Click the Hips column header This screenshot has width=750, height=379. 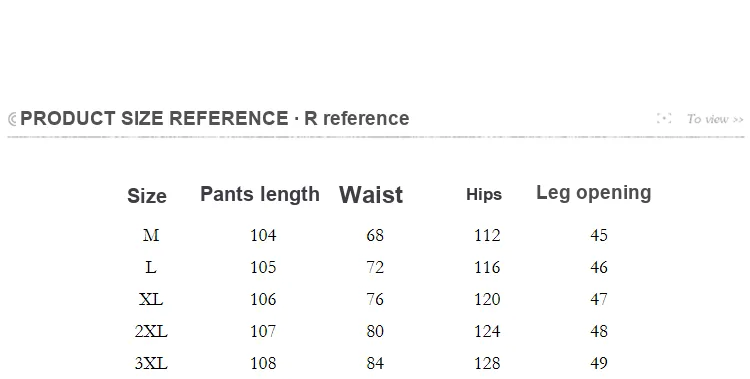pos(484,194)
